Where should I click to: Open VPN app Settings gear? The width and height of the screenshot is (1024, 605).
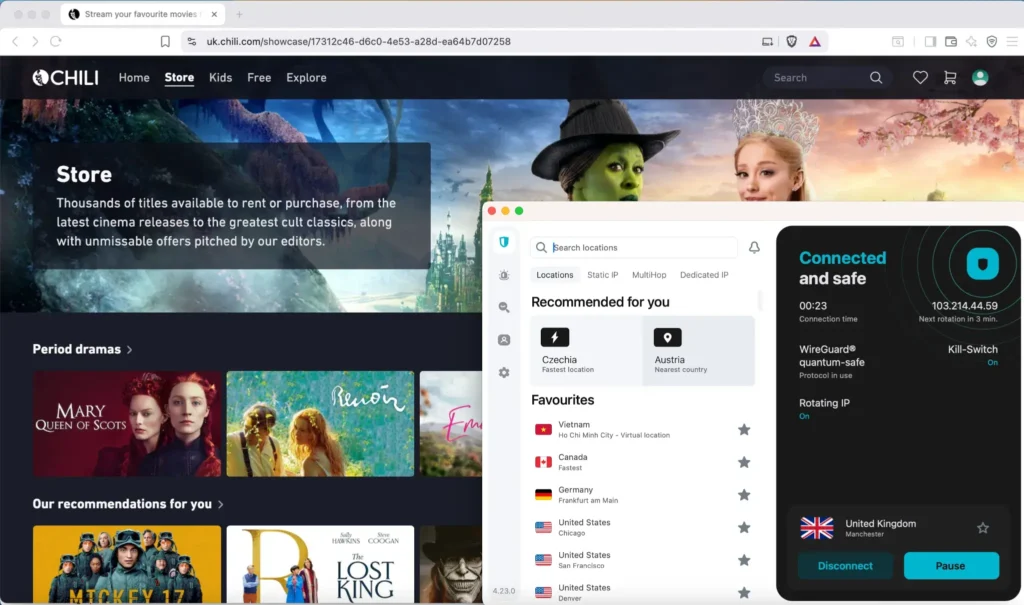(504, 372)
